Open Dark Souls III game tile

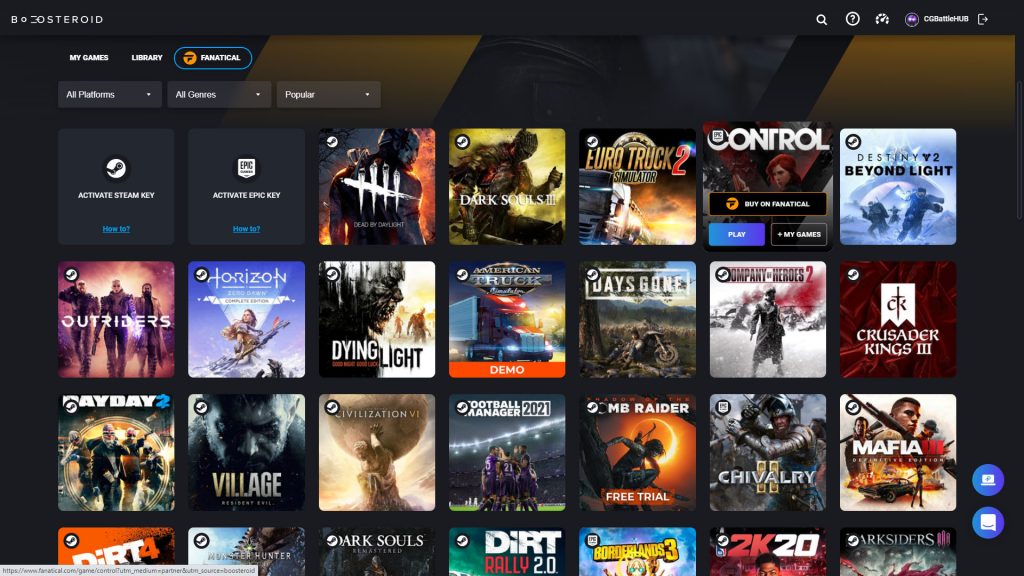coord(507,187)
